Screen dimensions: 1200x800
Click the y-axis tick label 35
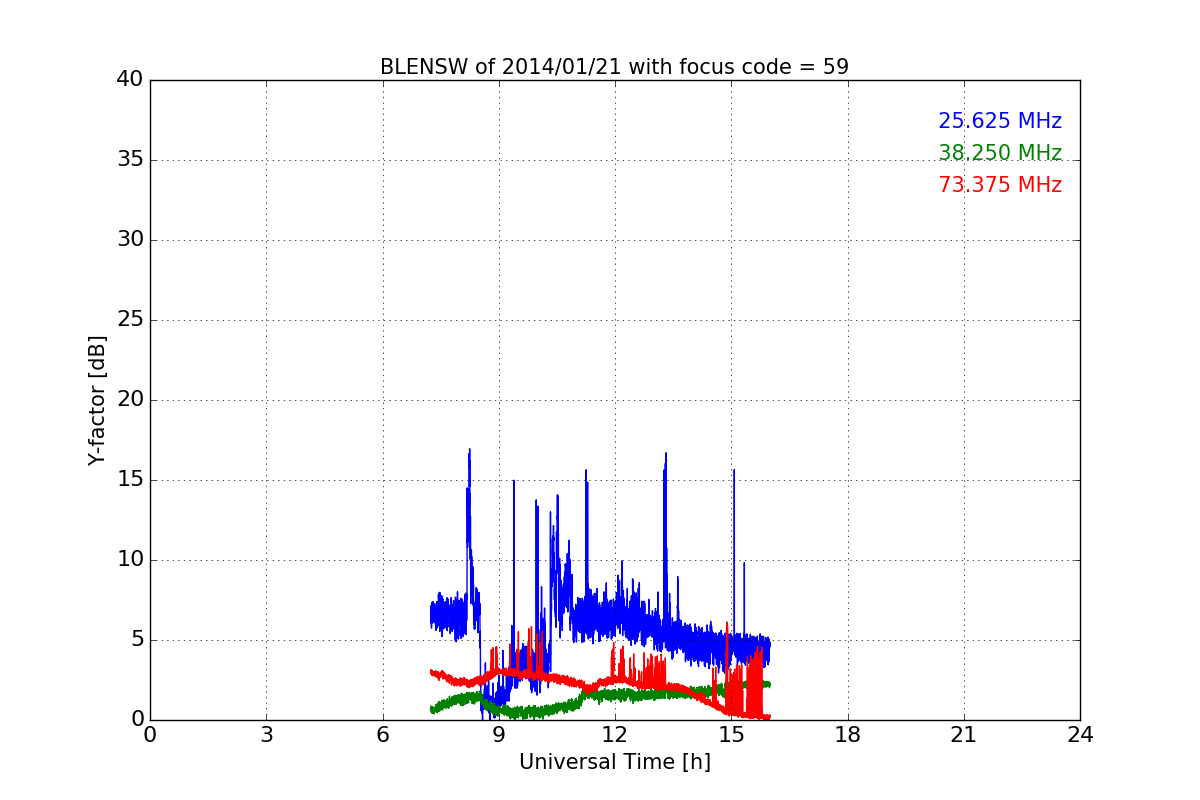pyautogui.click(x=130, y=160)
